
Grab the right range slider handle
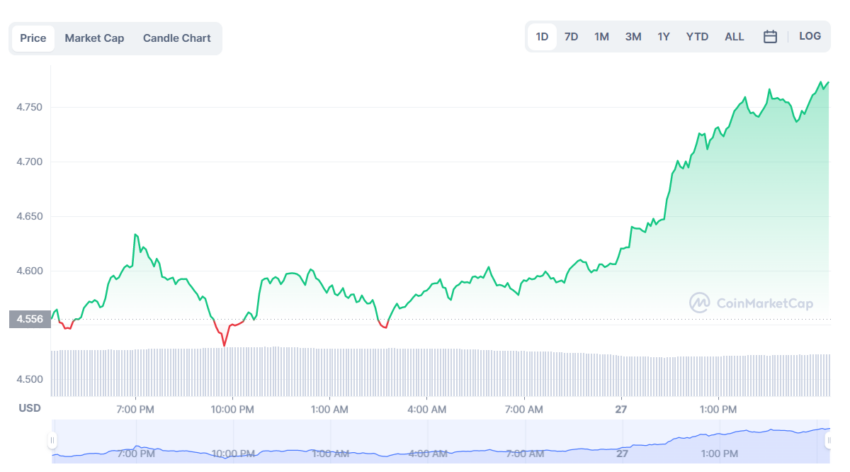pyautogui.click(x=828, y=441)
